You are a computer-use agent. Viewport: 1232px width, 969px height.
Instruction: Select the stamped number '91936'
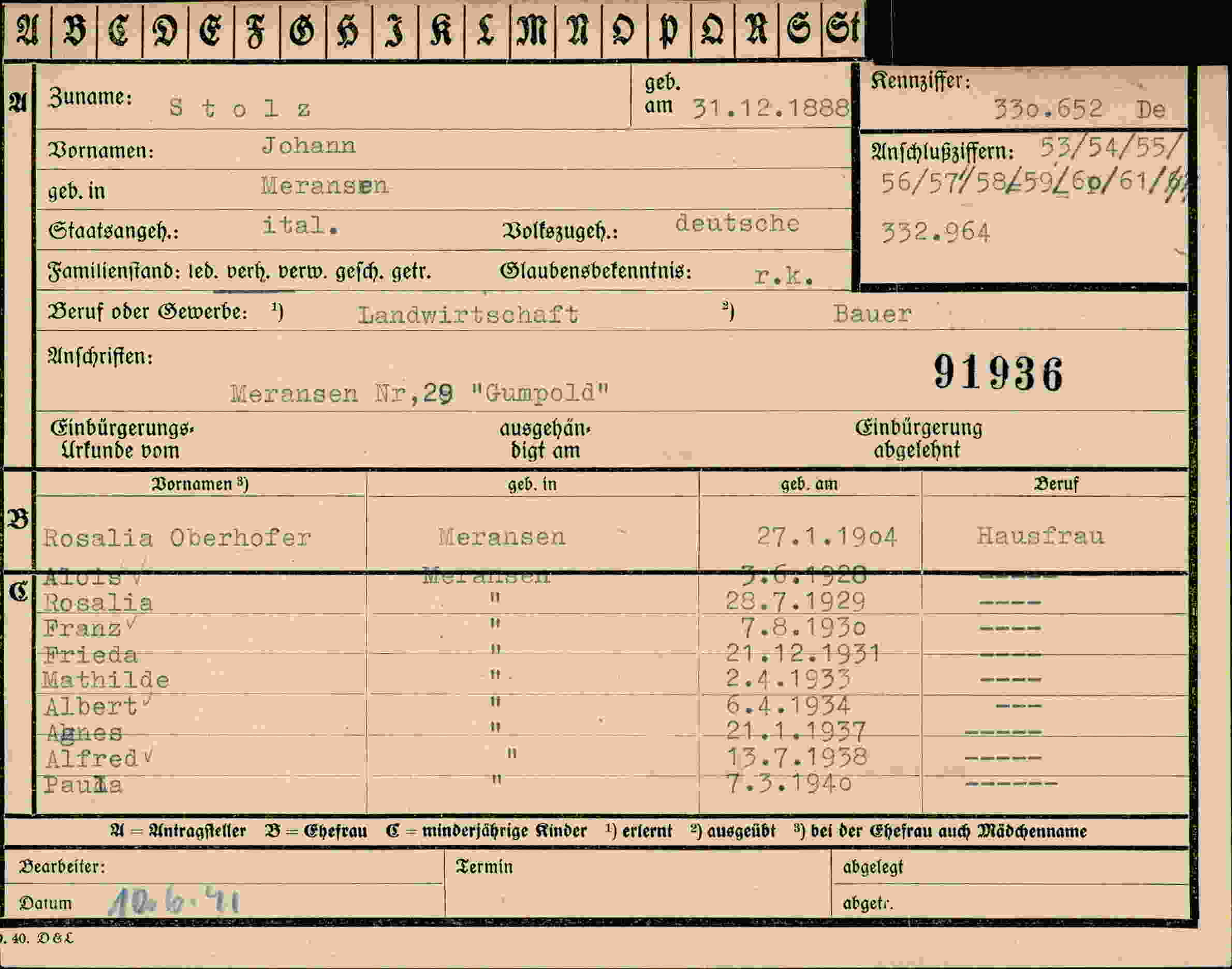[999, 373]
